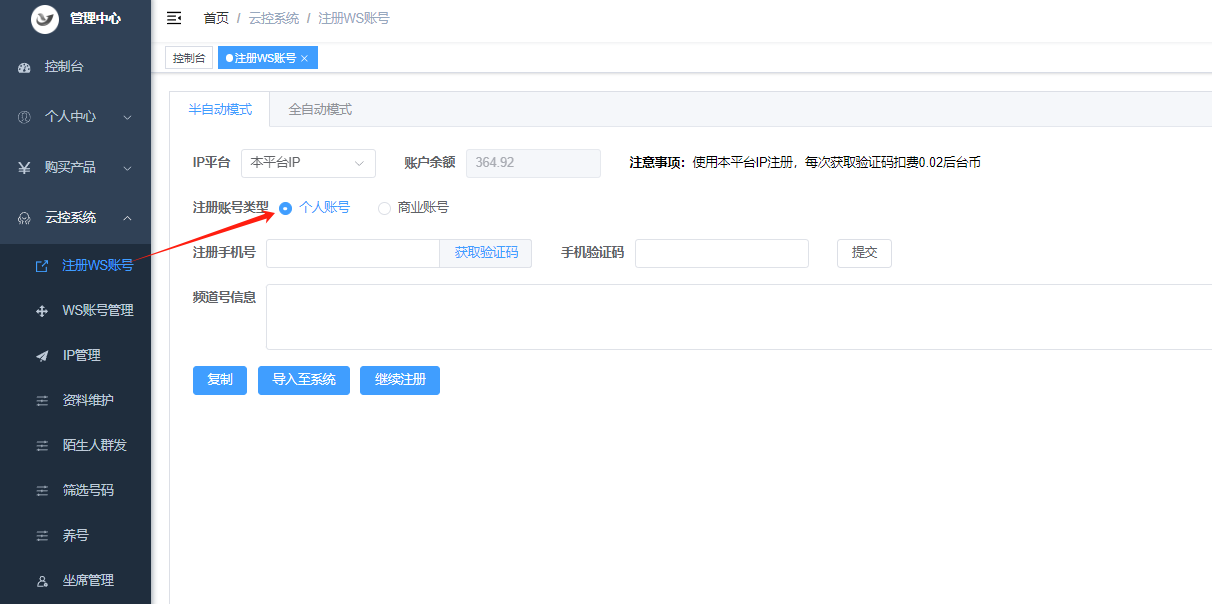
Task: Select the 商业账号 radio button
Action: [x=384, y=208]
